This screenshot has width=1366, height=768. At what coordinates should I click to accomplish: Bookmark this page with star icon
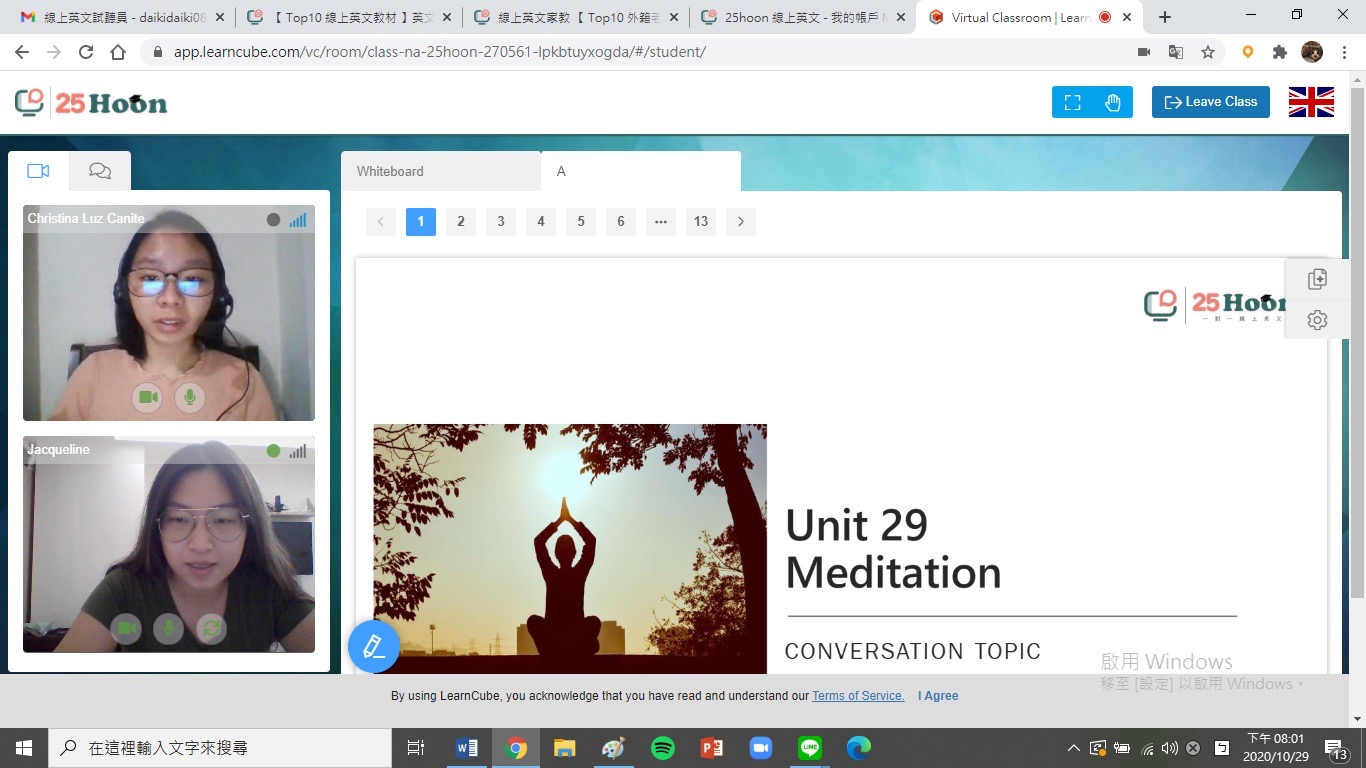coord(1208,52)
